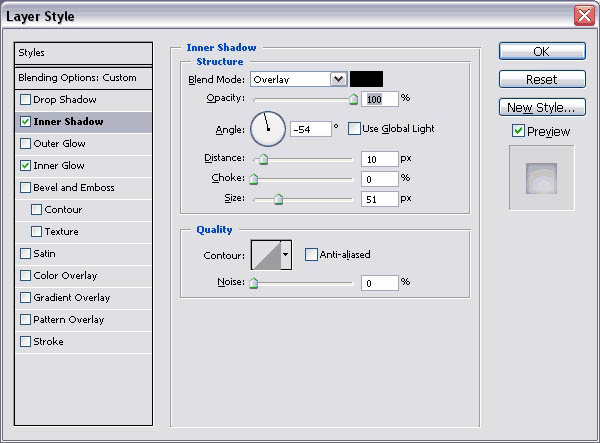Click the Opacity slider handle
This screenshot has height=443, width=600.
pyautogui.click(x=352, y=99)
